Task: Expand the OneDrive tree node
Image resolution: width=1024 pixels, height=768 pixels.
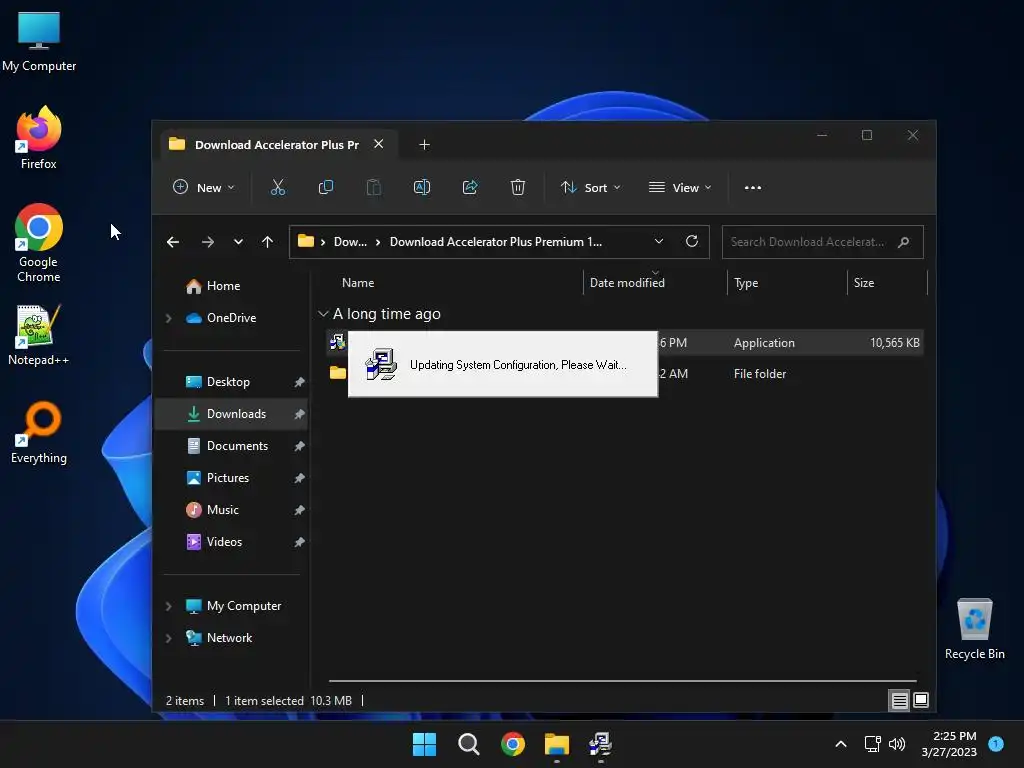Action: [x=168, y=318]
